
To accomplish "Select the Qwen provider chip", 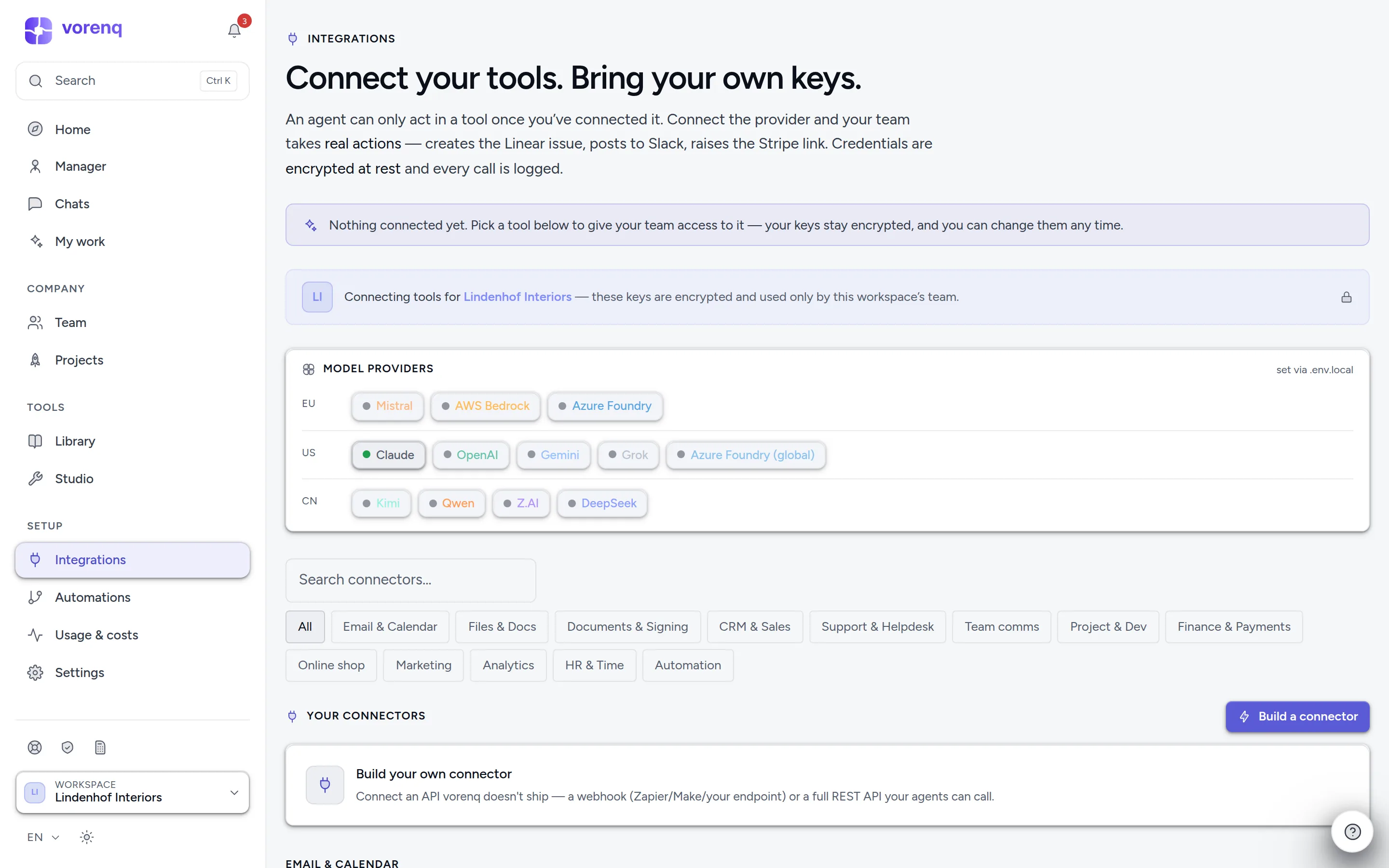I will point(452,503).
